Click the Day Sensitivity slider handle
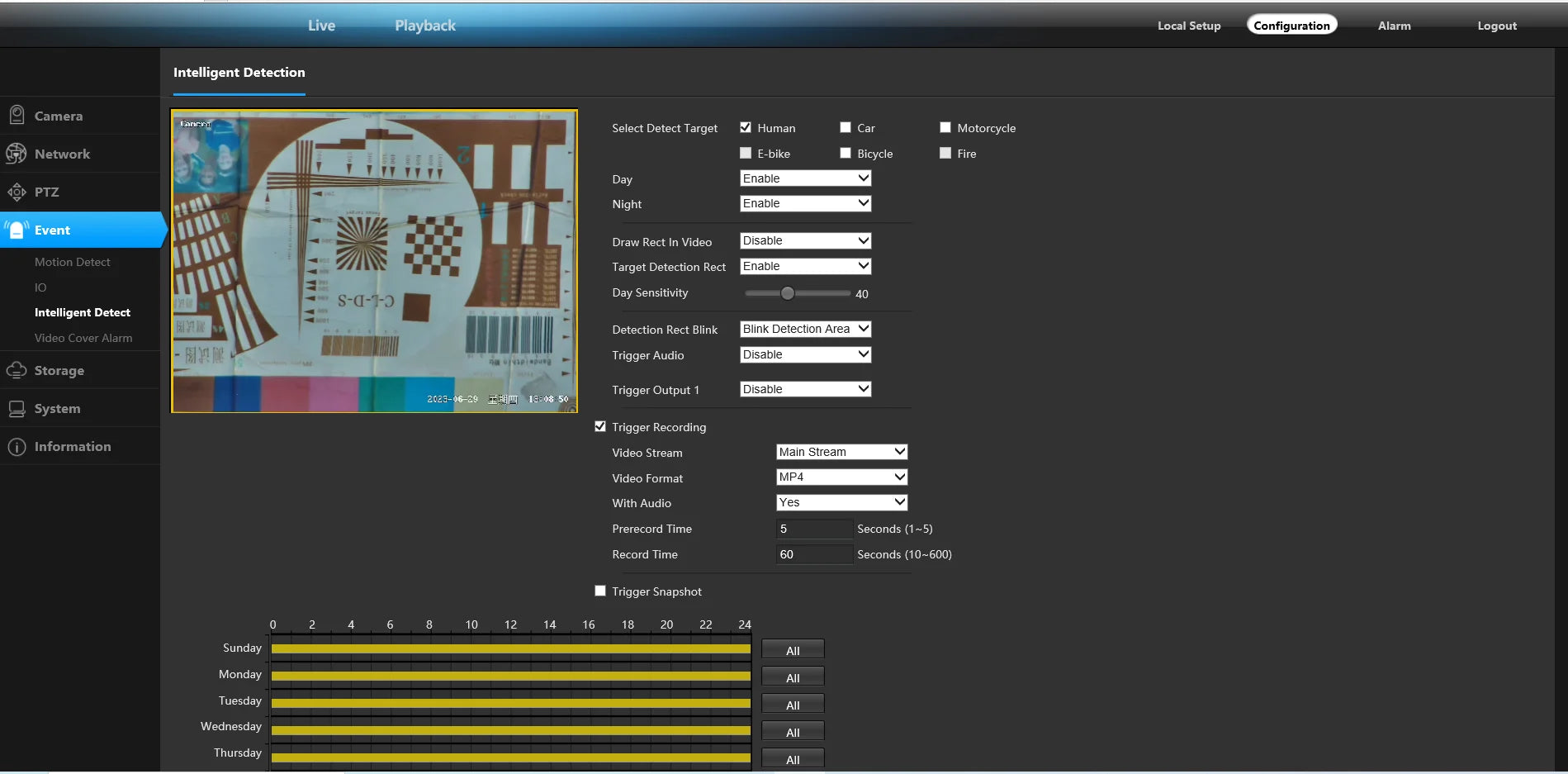This screenshot has height=774, width=1568. tap(788, 293)
